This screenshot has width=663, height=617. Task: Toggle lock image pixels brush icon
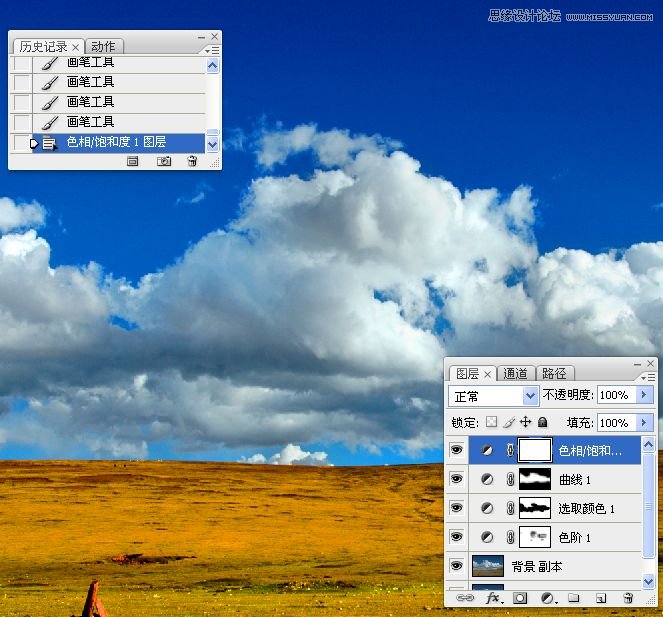[x=510, y=422]
